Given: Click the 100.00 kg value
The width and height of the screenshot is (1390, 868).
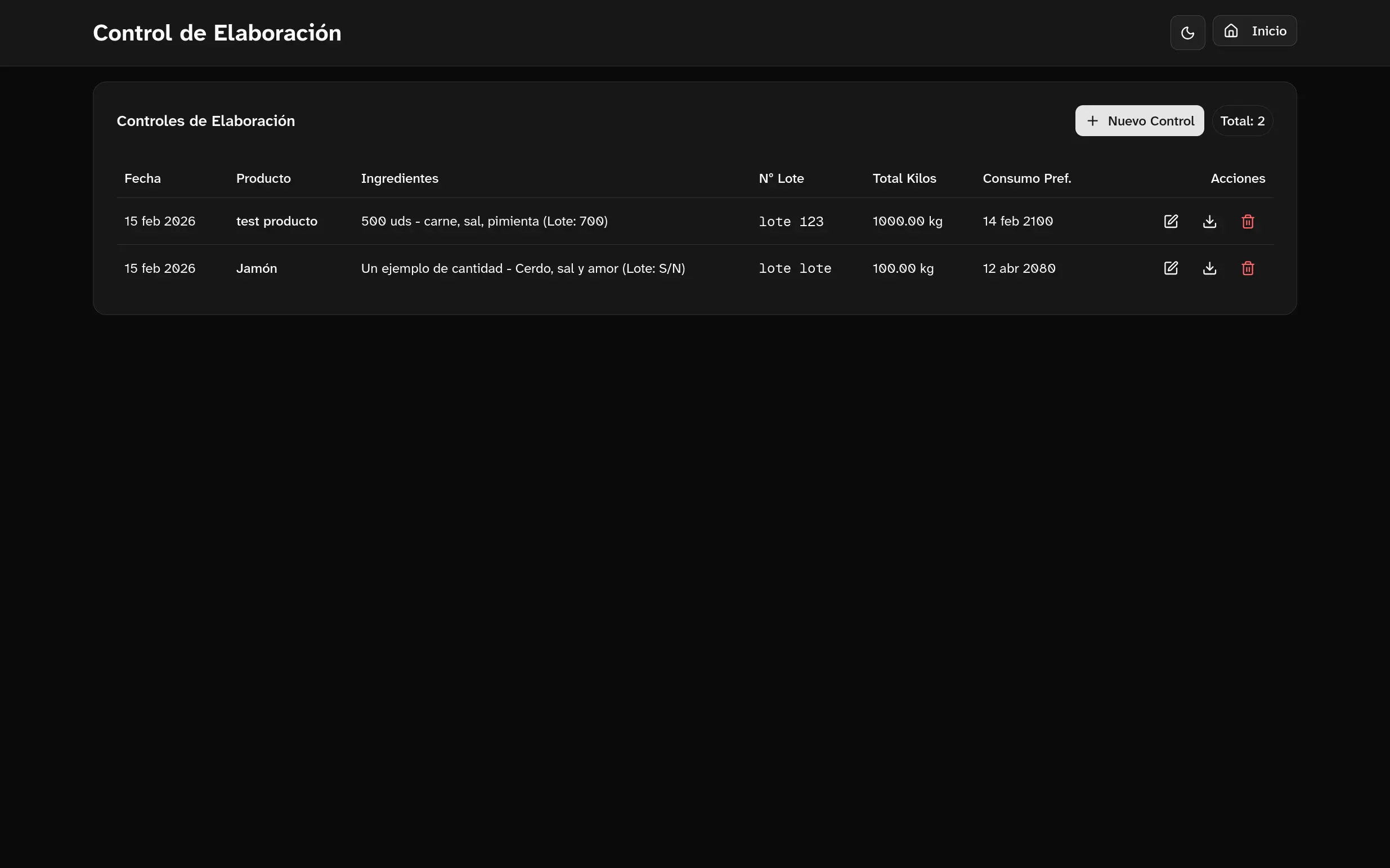Looking at the screenshot, I should coord(903,268).
